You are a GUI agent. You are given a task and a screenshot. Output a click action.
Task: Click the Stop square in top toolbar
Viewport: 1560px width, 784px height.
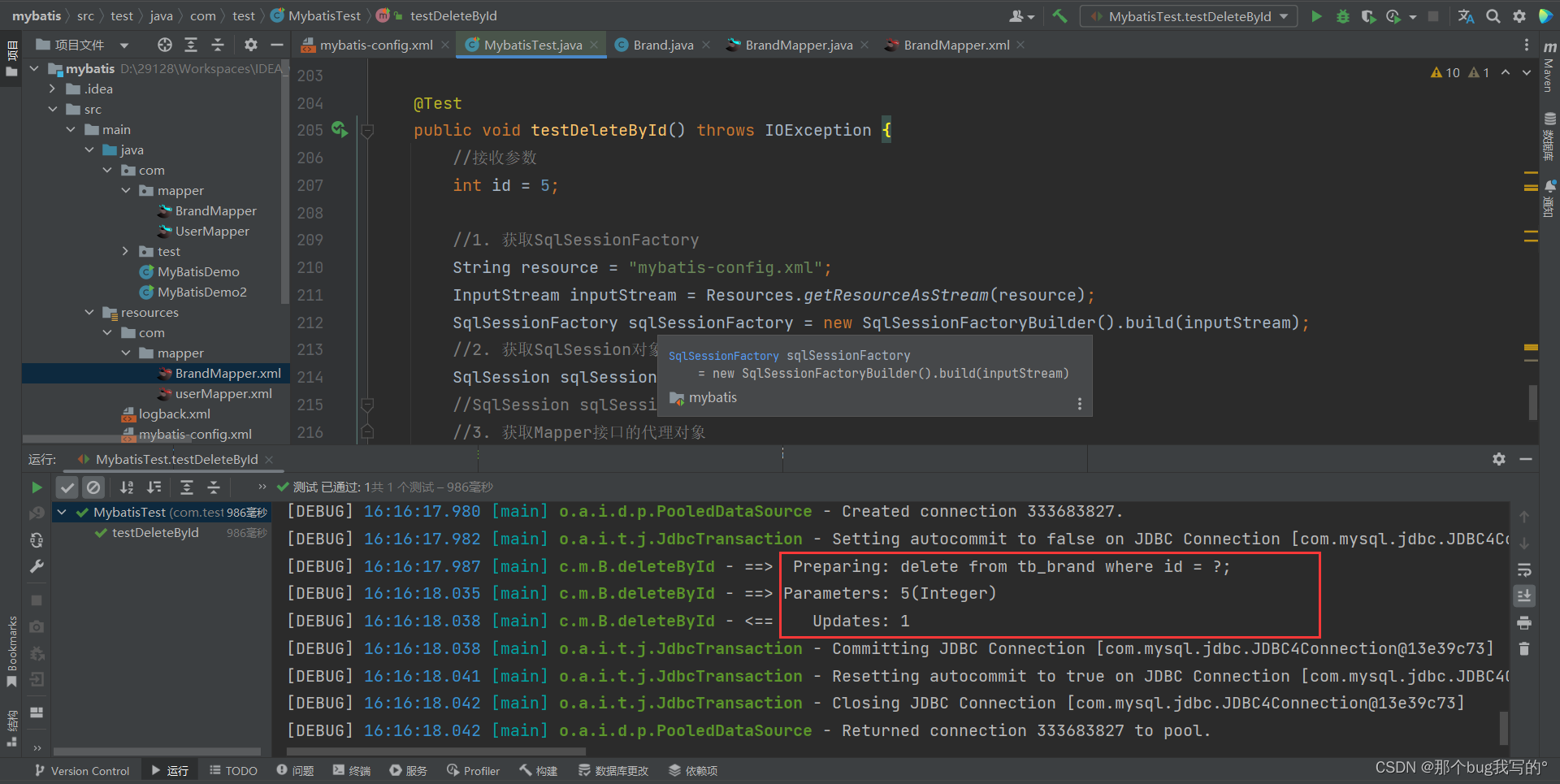[x=1433, y=16]
